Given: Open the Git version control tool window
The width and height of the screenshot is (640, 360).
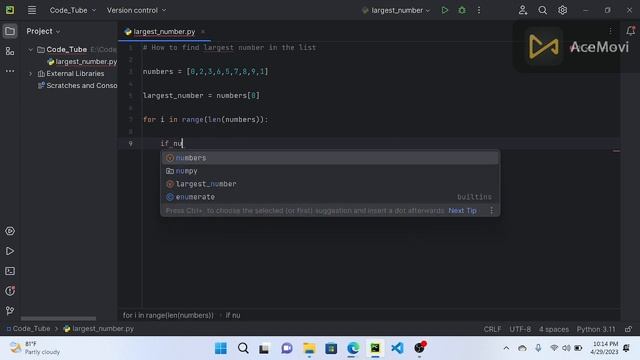Looking at the screenshot, I should pos(10,311).
